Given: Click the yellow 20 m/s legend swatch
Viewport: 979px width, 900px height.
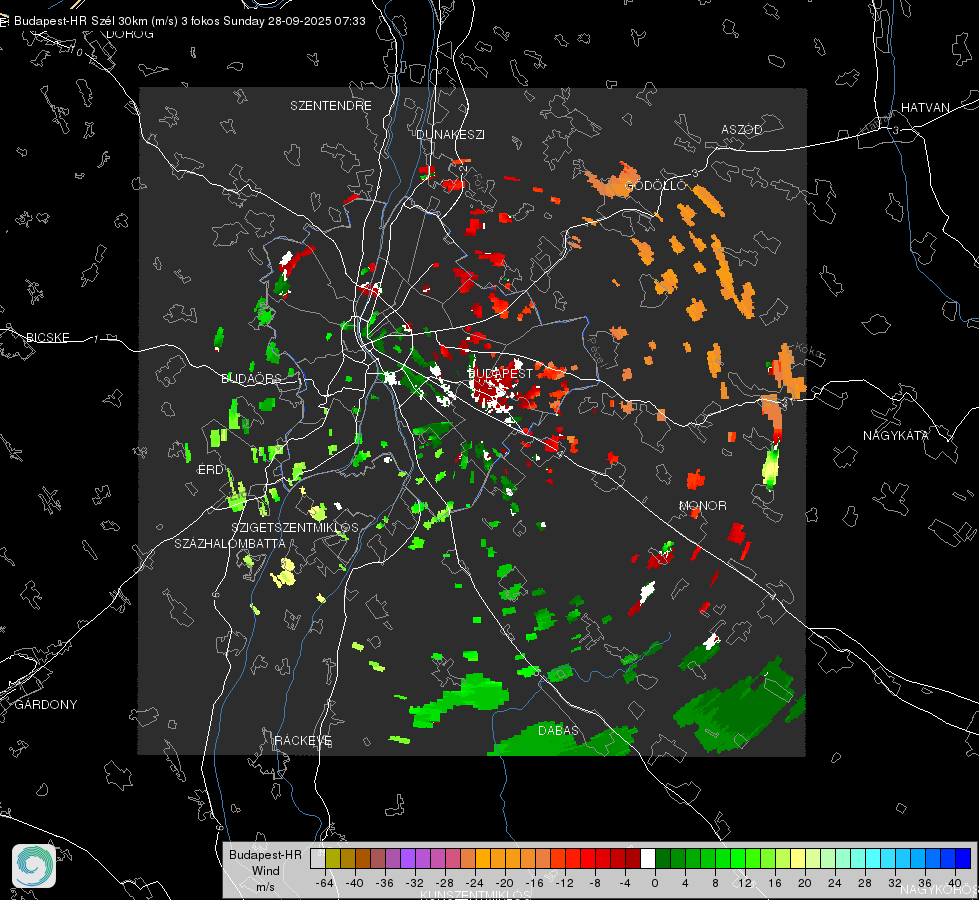Looking at the screenshot, I should tap(798, 858).
